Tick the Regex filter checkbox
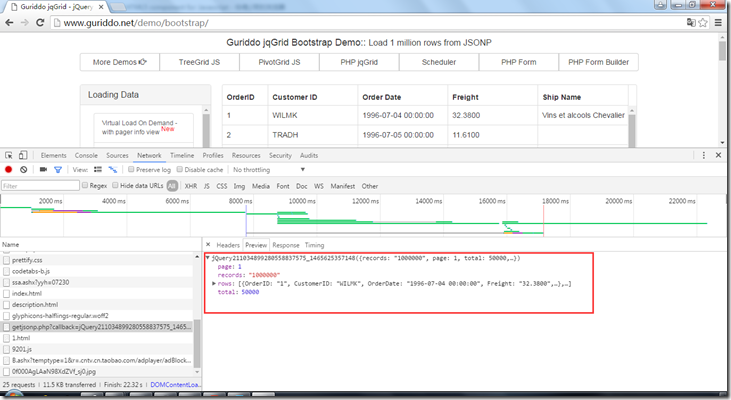 click(84, 185)
